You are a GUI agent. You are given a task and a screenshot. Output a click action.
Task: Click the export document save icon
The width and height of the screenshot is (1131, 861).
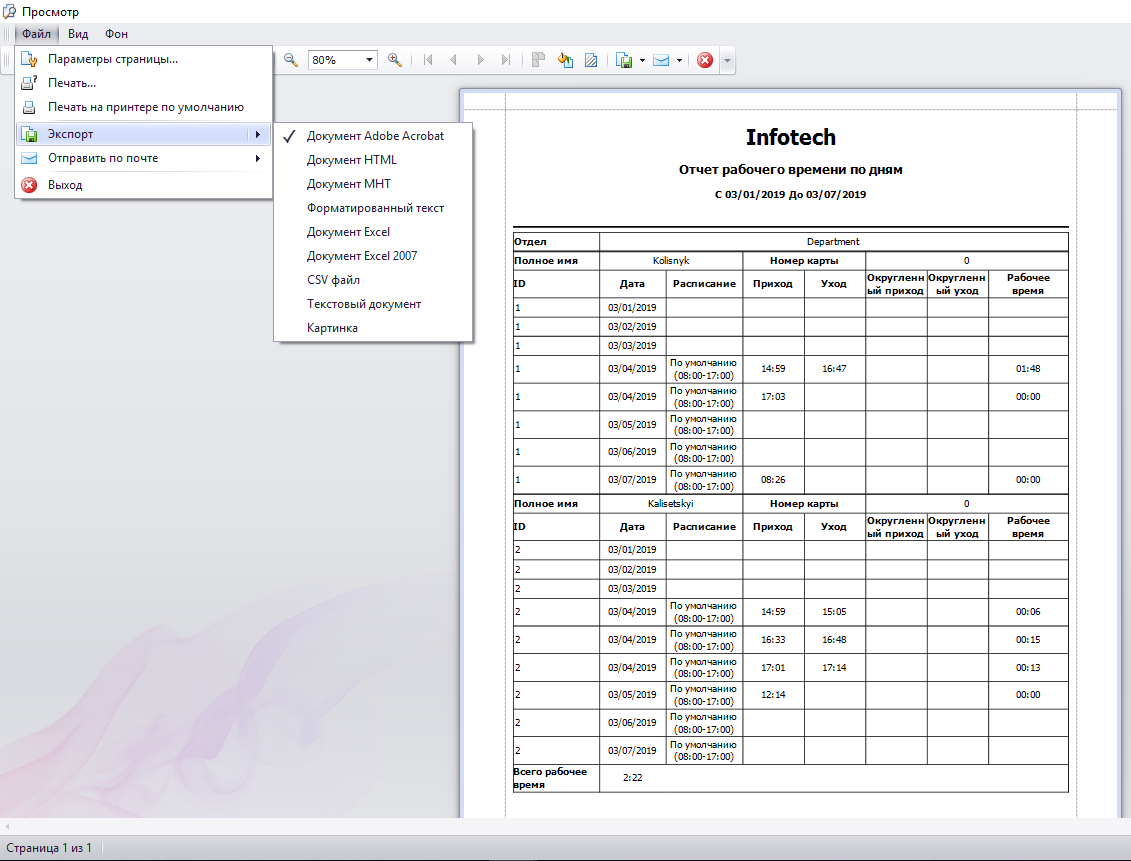[x=624, y=60]
